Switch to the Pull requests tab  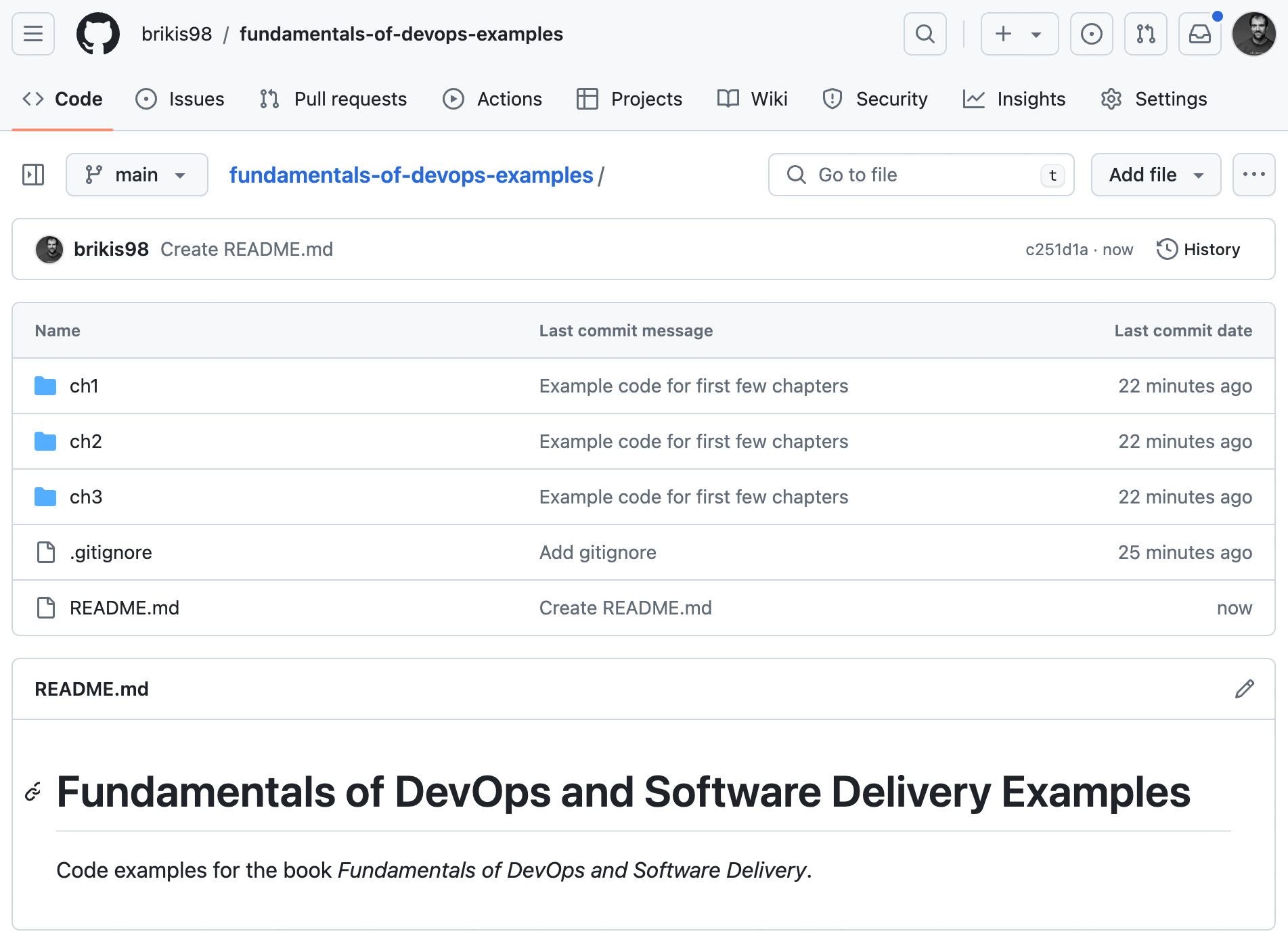333,99
